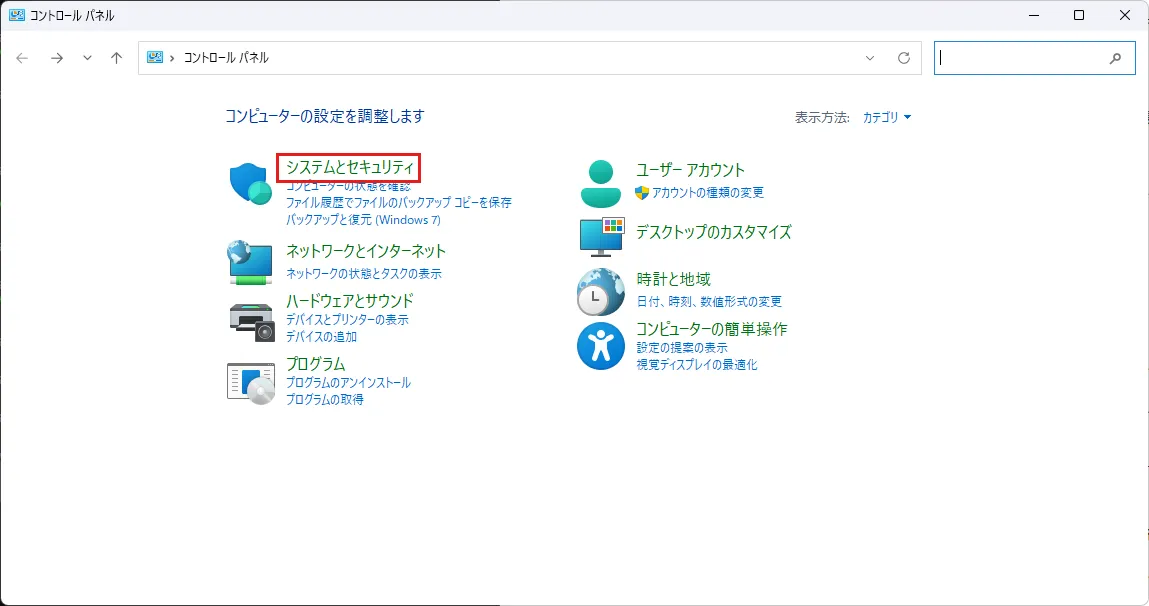Open the Desktop customization monitor icon
The height and width of the screenshot is (606, 1149).
point(602,237)
